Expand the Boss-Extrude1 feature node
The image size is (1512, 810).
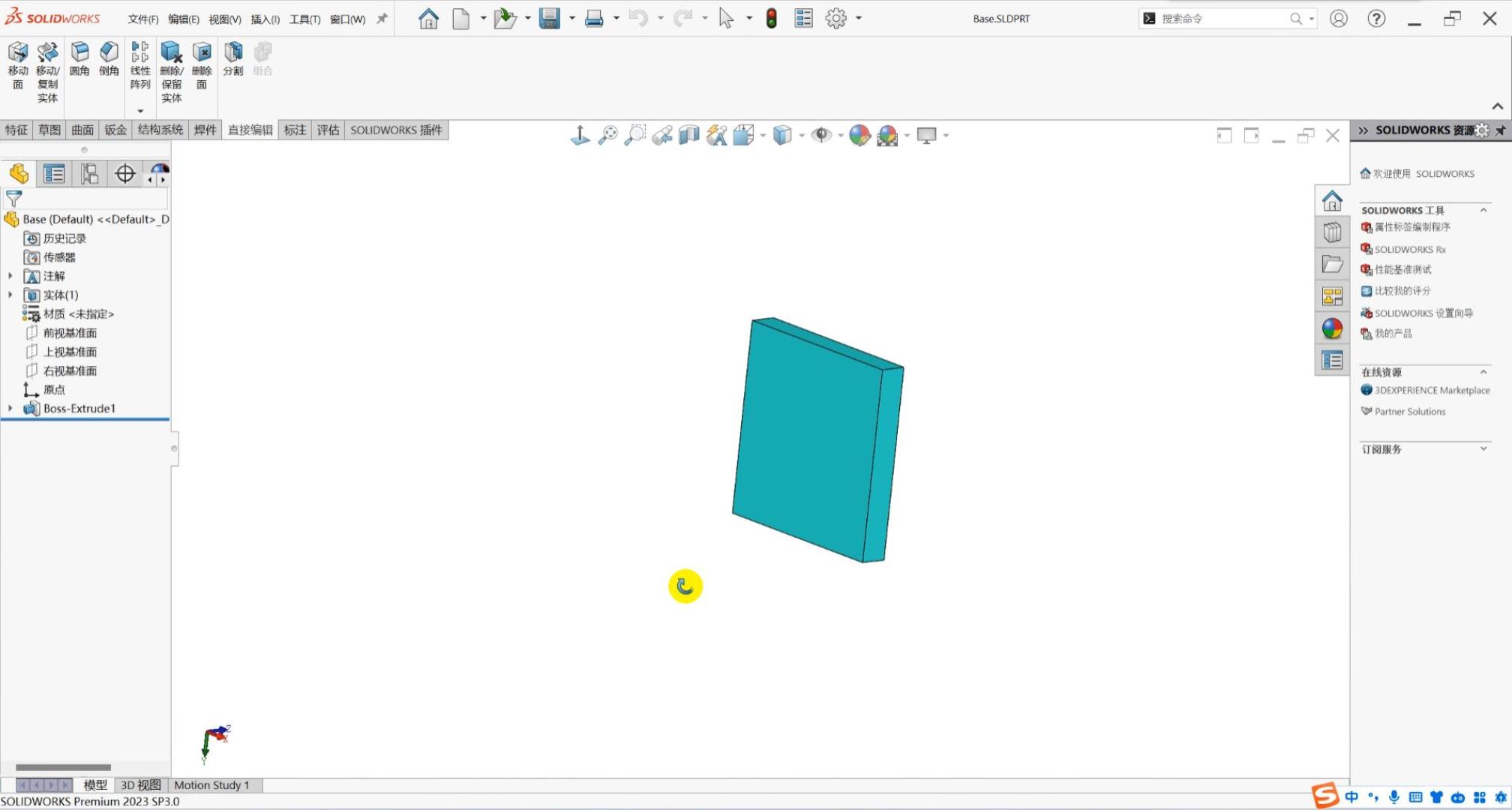(10, 409)
